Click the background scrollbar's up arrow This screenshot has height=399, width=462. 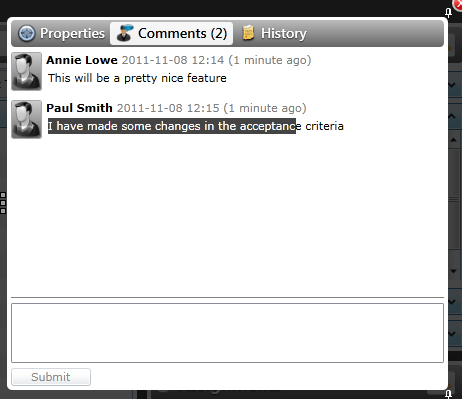pyautogui.click(x=453, y=140)
